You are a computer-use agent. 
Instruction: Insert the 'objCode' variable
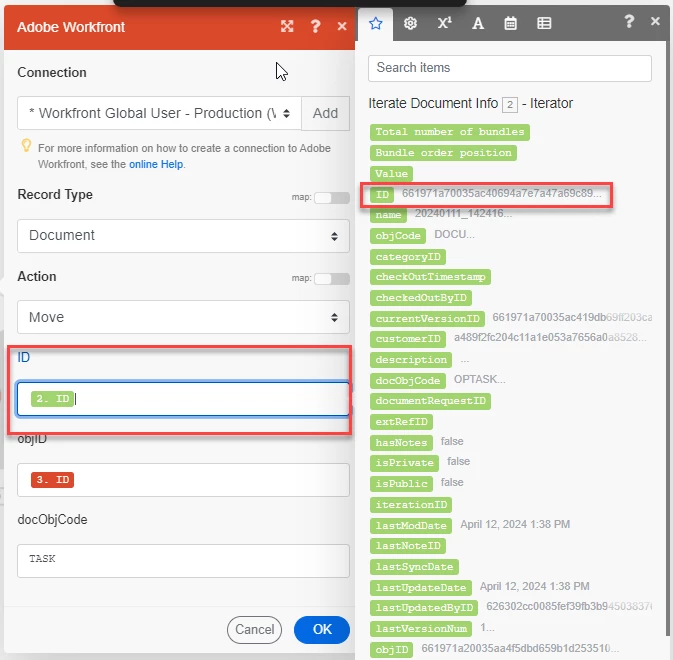point(398,236)
